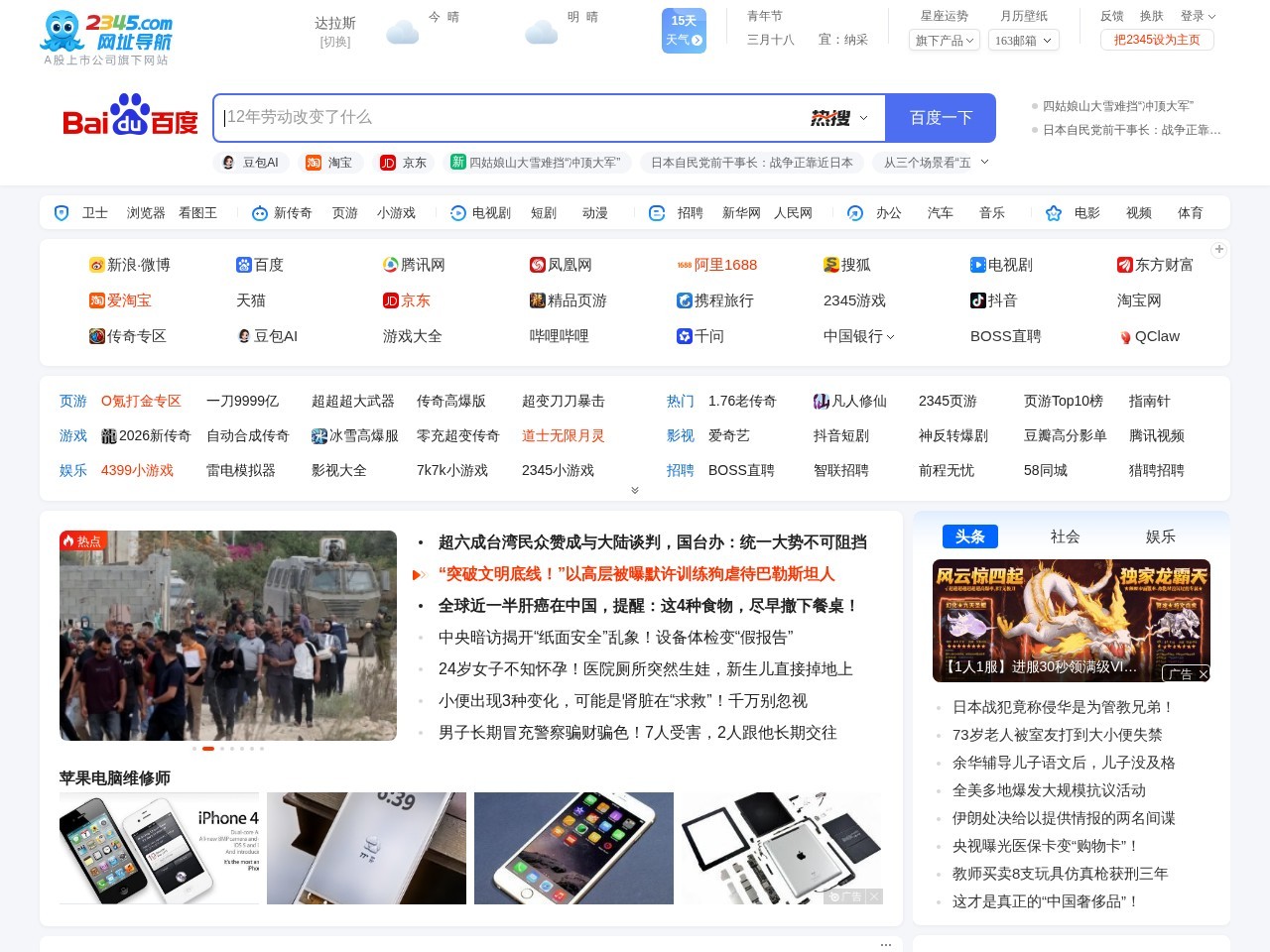Viewport: 1270px width, 952px height.
Task: Click 把2345设为主页 button
Action: point(1157,40)
